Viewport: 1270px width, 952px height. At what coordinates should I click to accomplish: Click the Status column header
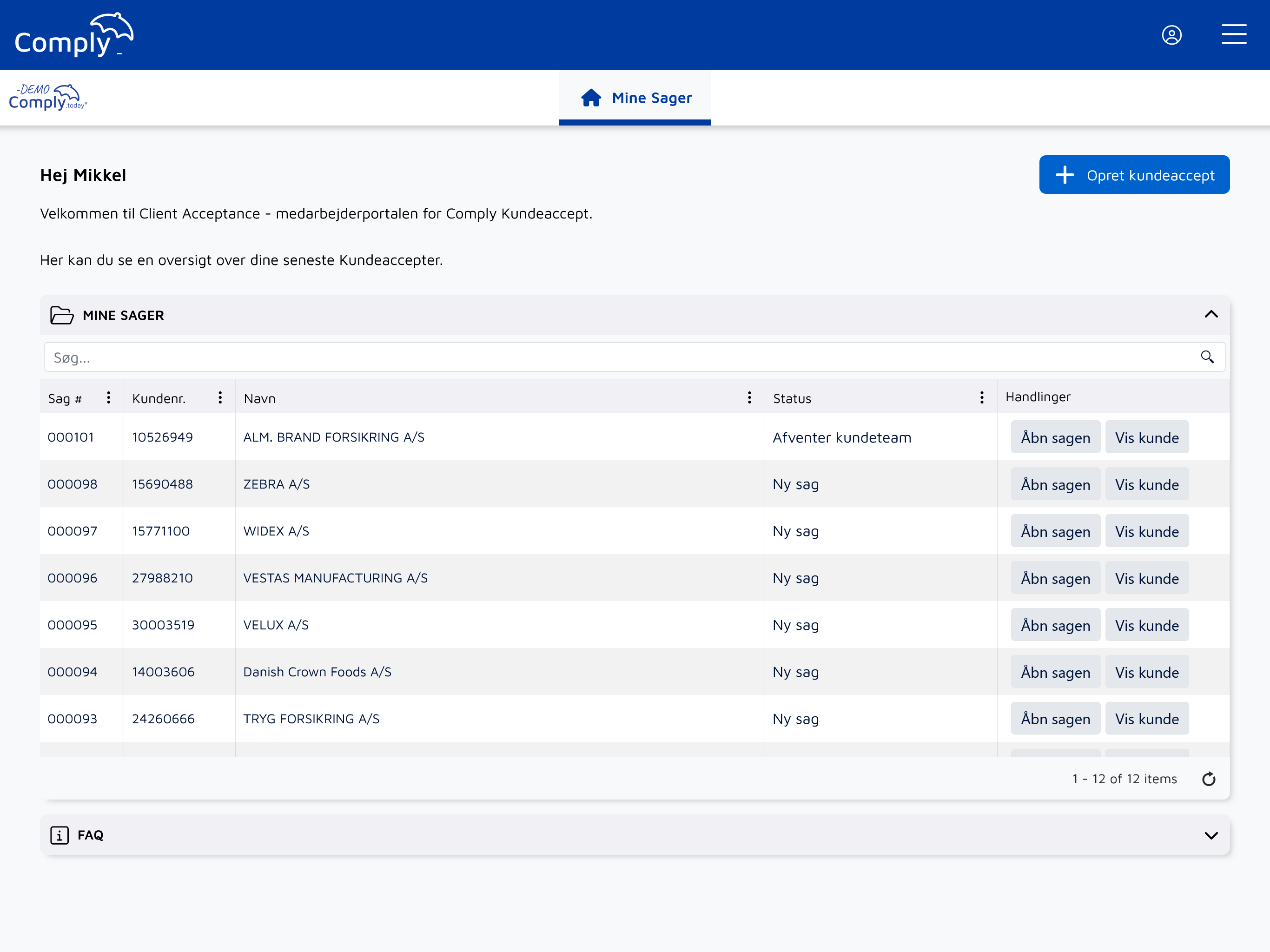(x=792, y=398)
